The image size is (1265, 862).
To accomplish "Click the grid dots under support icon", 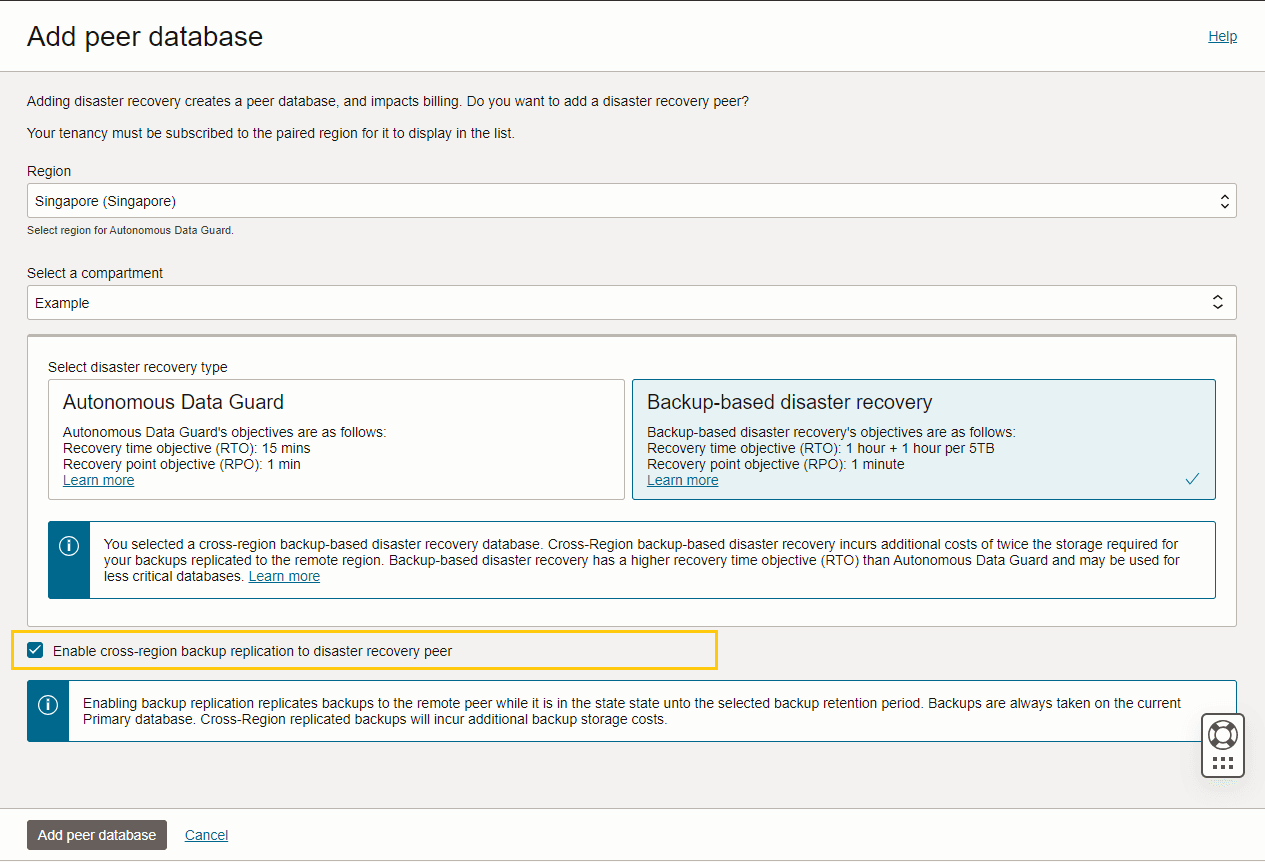I will 1222,763.
